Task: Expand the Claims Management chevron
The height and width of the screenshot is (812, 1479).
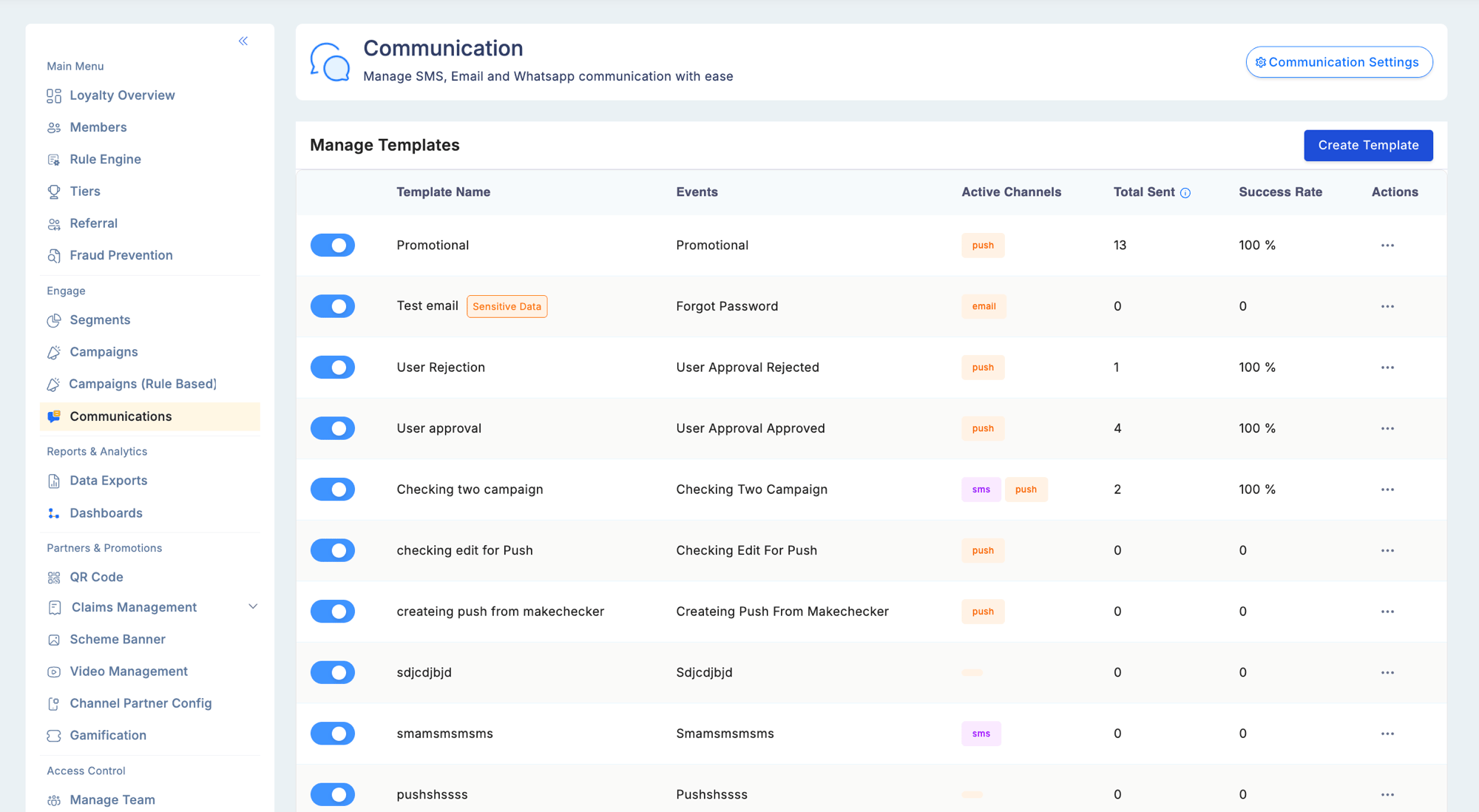Action: (x=253, y=607)
